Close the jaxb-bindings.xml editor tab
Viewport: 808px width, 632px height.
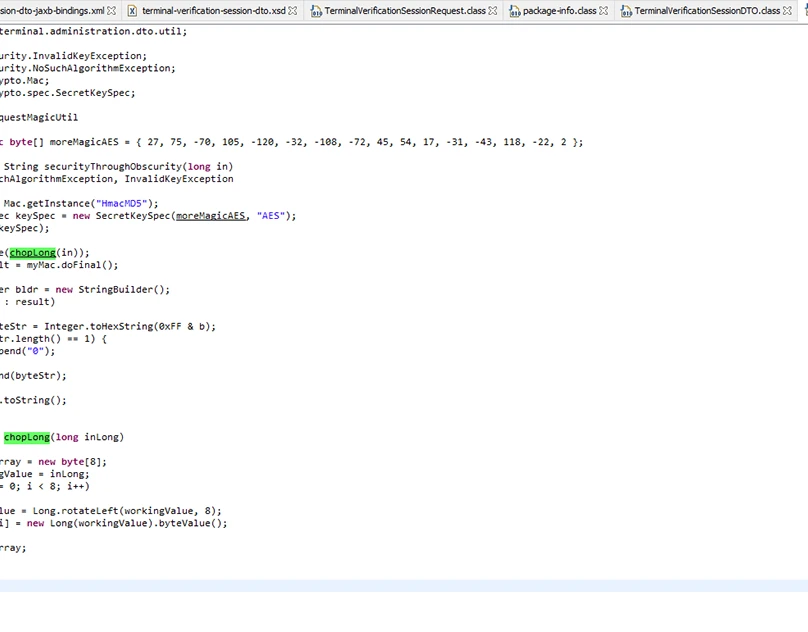tap(112, 11)
